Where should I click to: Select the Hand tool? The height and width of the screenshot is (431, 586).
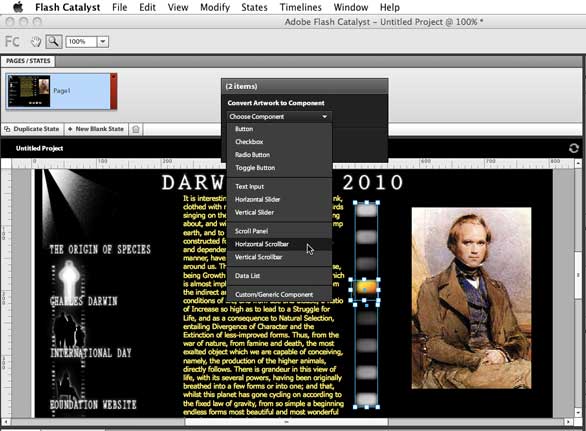pos(36,41)
